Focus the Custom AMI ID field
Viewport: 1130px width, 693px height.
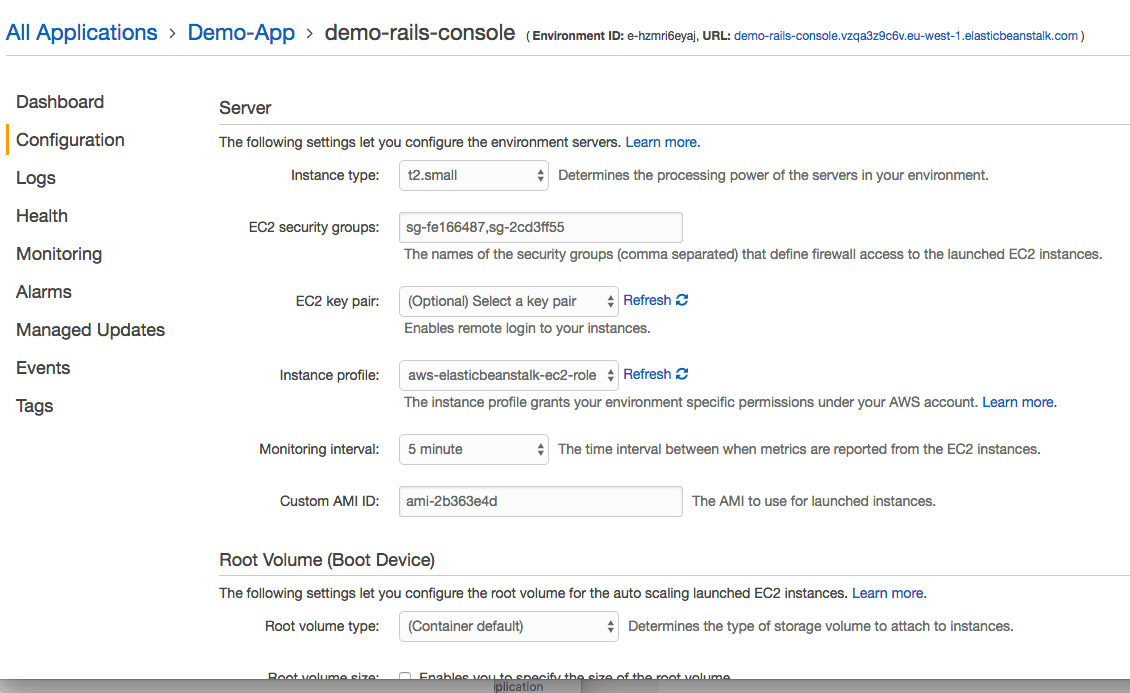540,501
